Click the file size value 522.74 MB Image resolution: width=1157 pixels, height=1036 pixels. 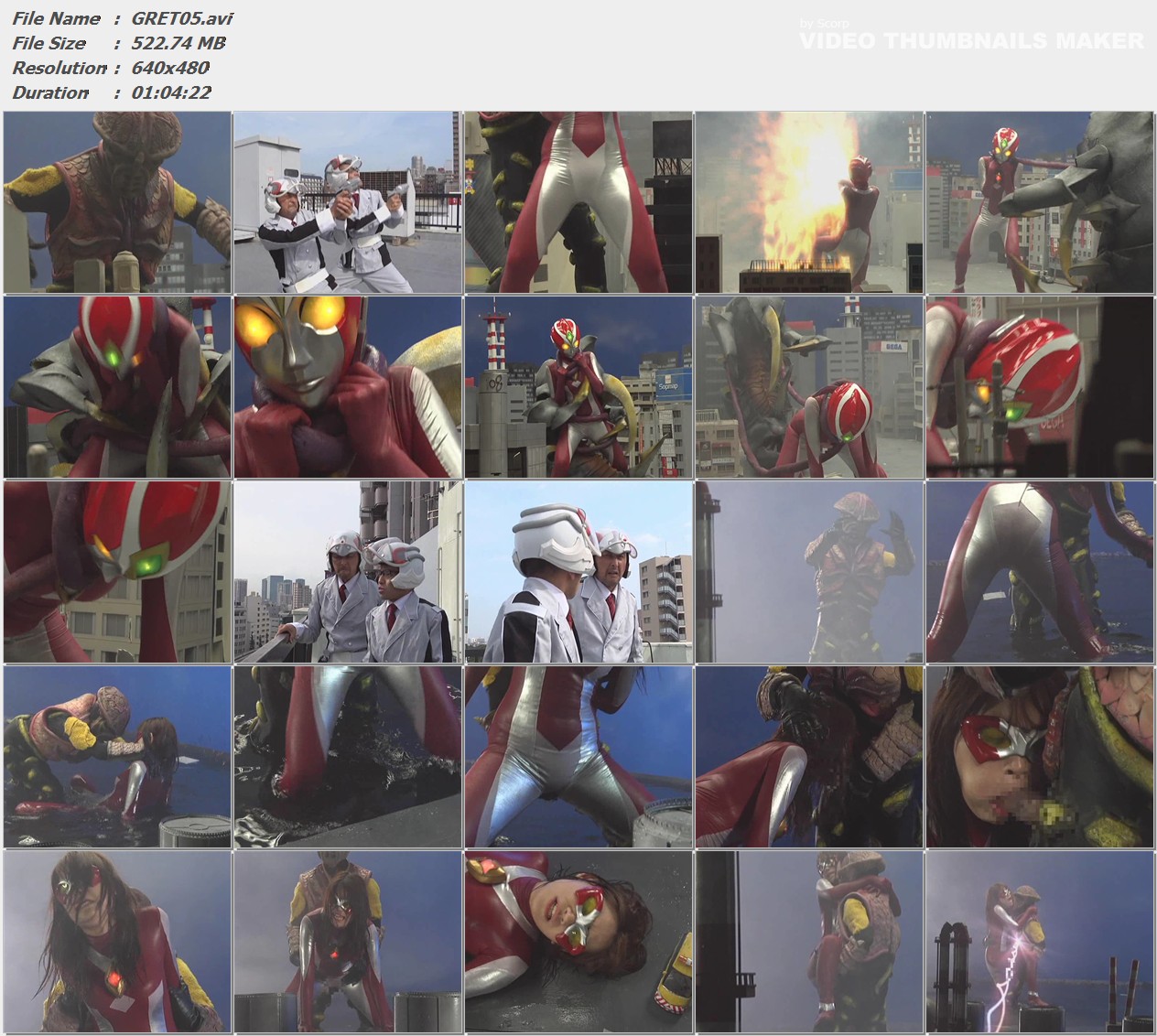[178, 43]
